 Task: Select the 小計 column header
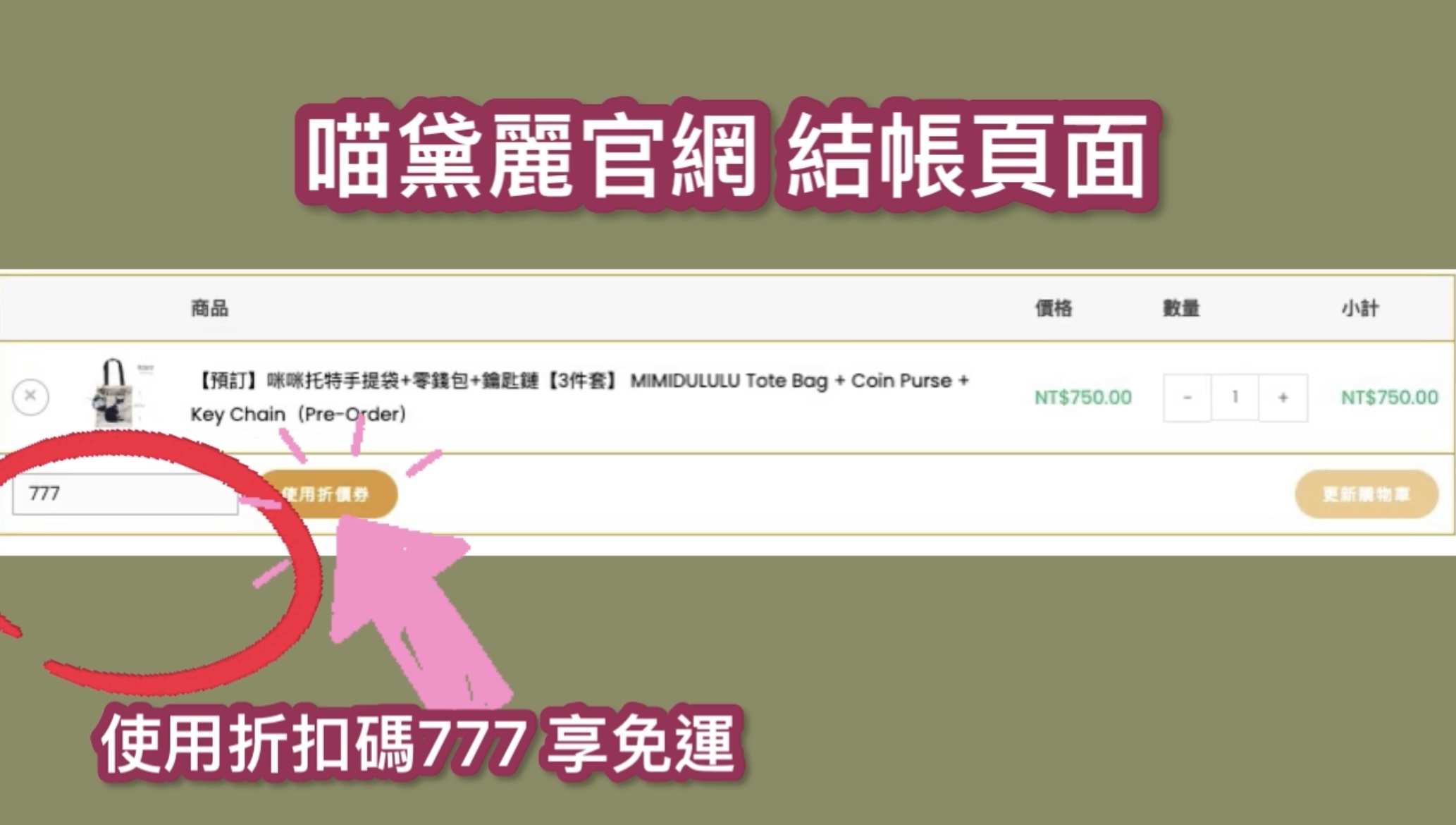tap(1360, 308)
